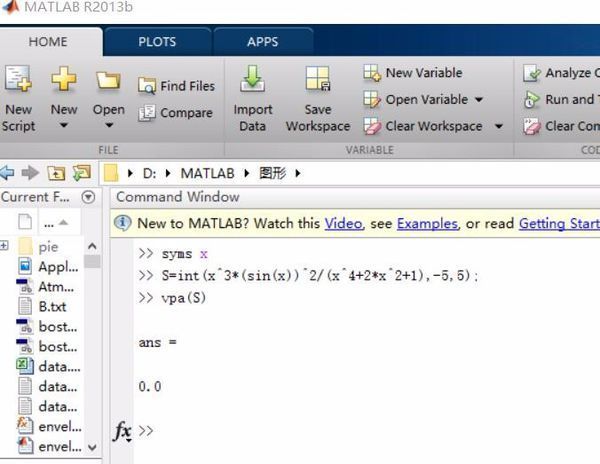Click the Find Files icon
The width and height of the screenshot is (600, 464).
[x=147, y=86]
